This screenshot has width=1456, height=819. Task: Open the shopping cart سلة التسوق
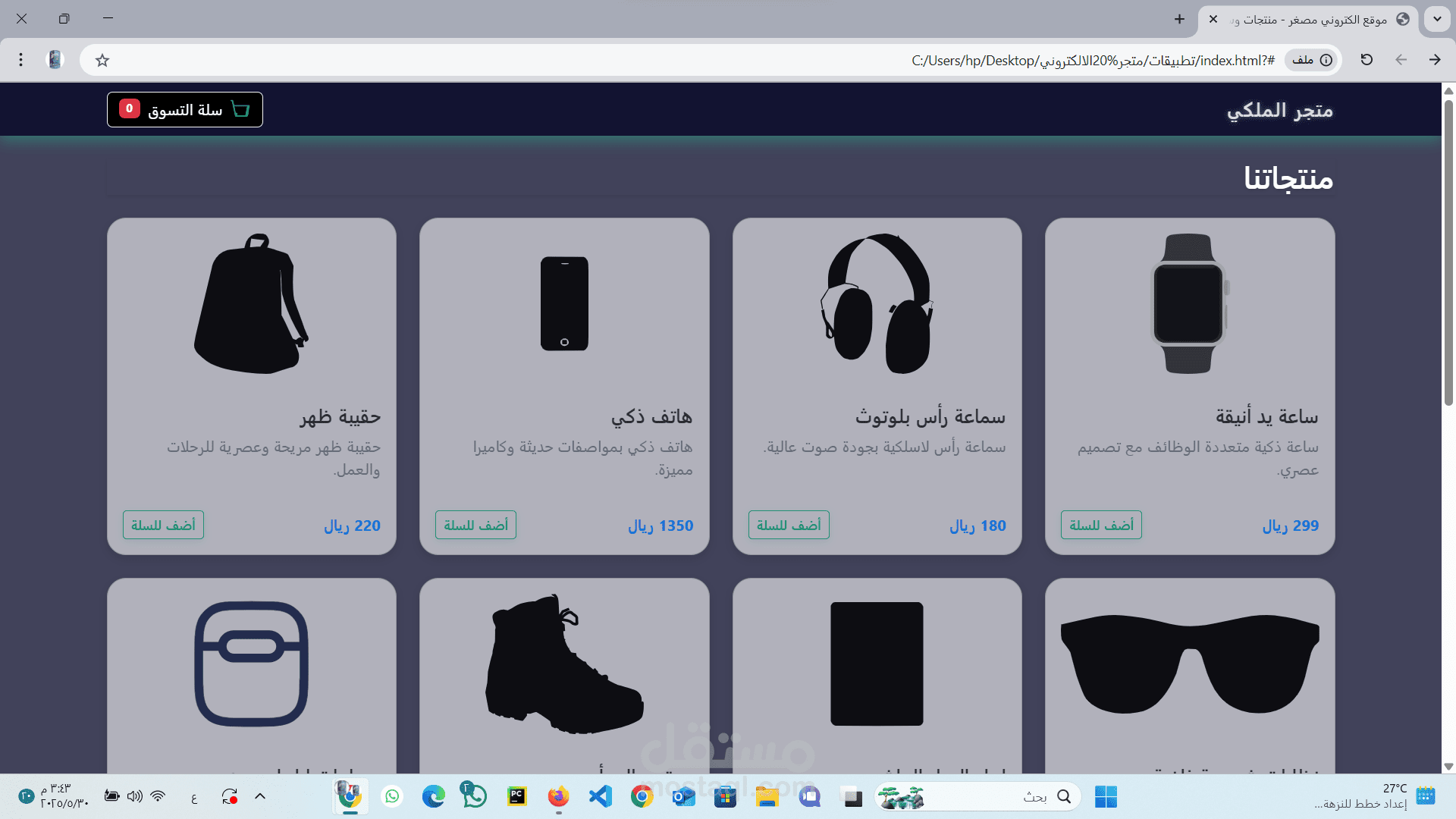click(x=185, y=110)
